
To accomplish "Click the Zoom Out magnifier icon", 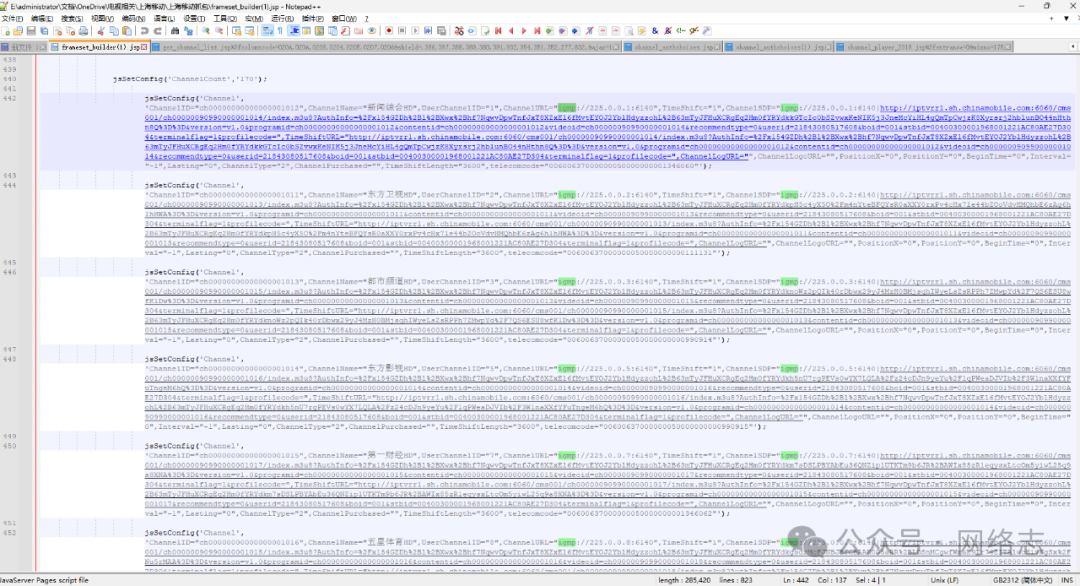I will (x=219, y=31).
